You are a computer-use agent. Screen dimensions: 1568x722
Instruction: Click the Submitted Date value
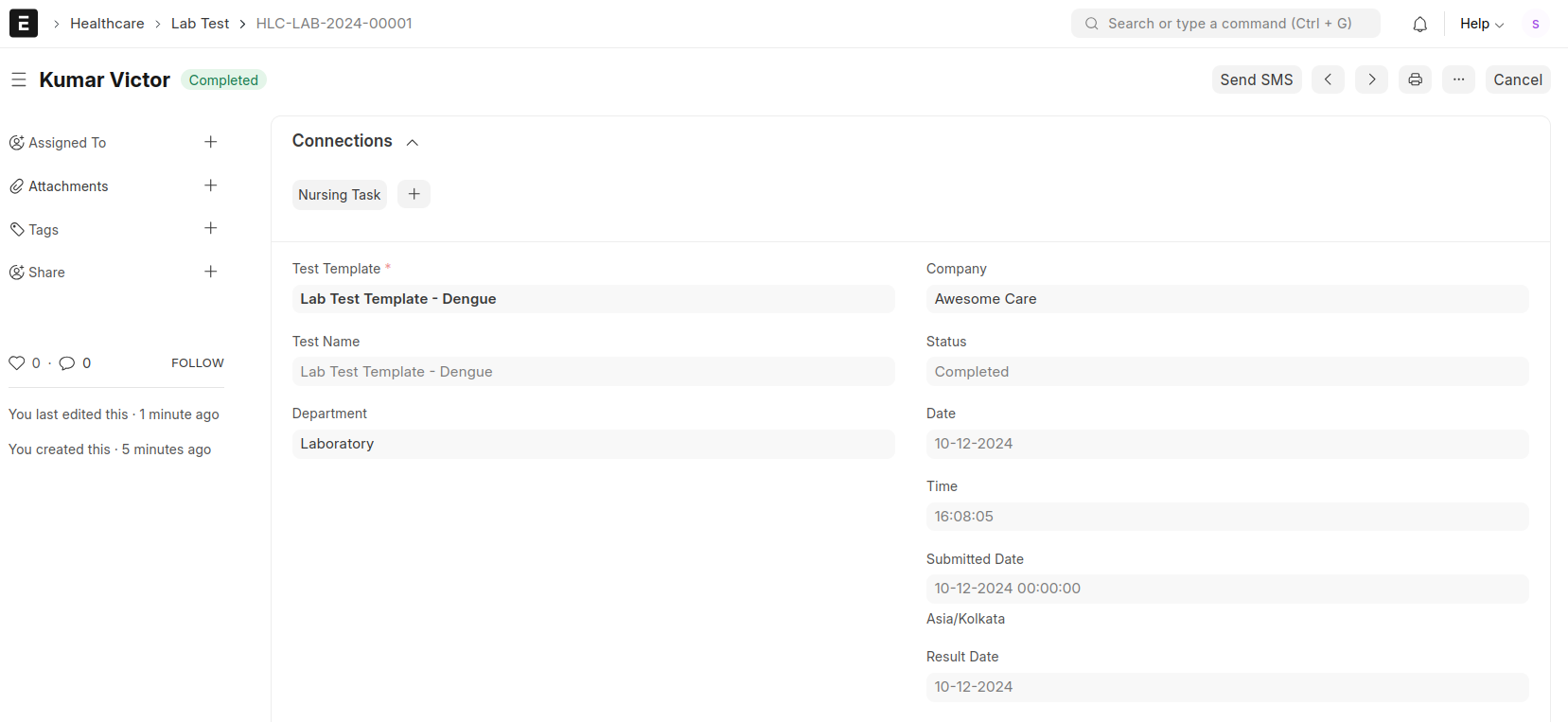pos(1227,589)
